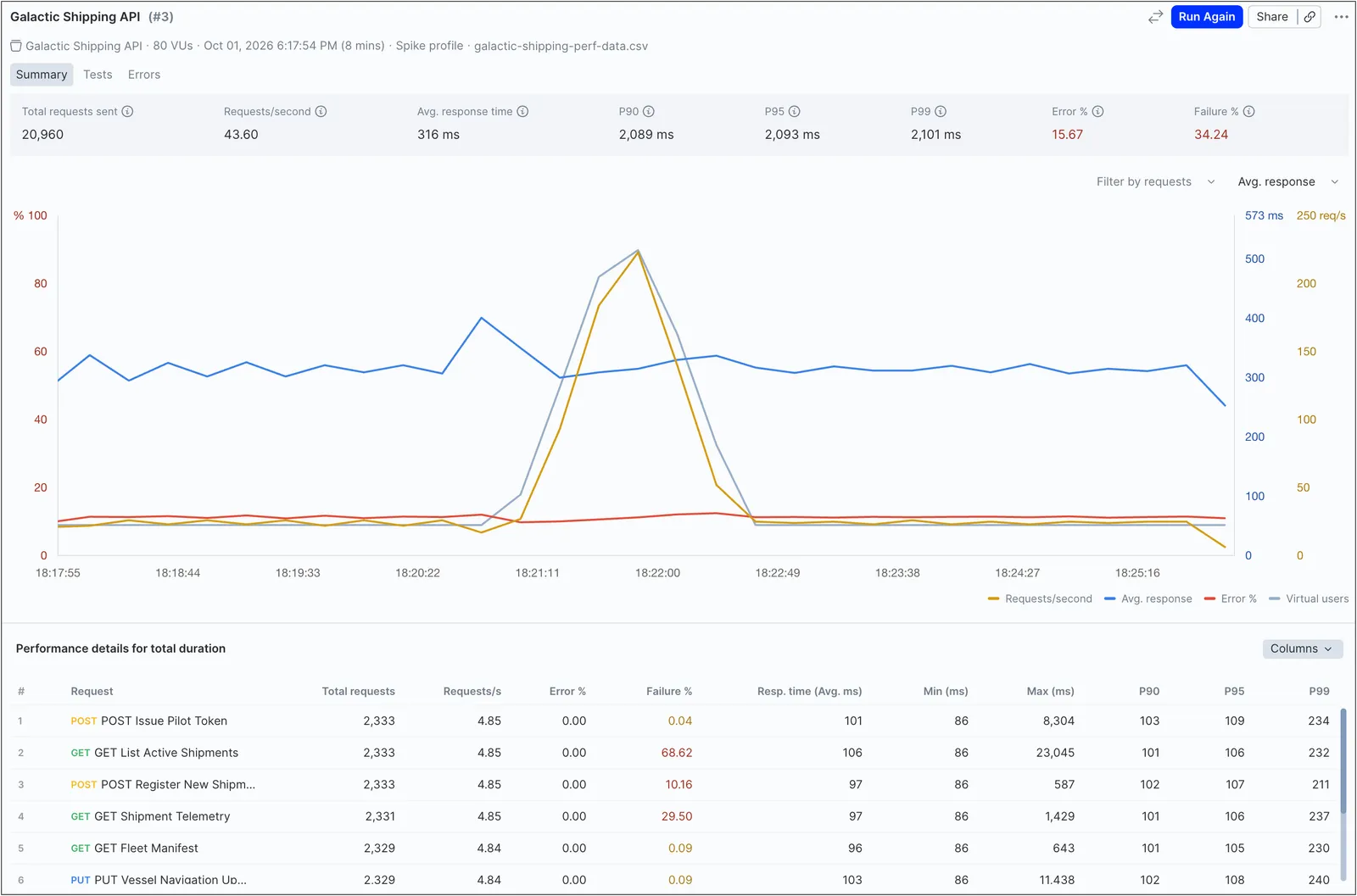Click the Share button

[1271, 17]
